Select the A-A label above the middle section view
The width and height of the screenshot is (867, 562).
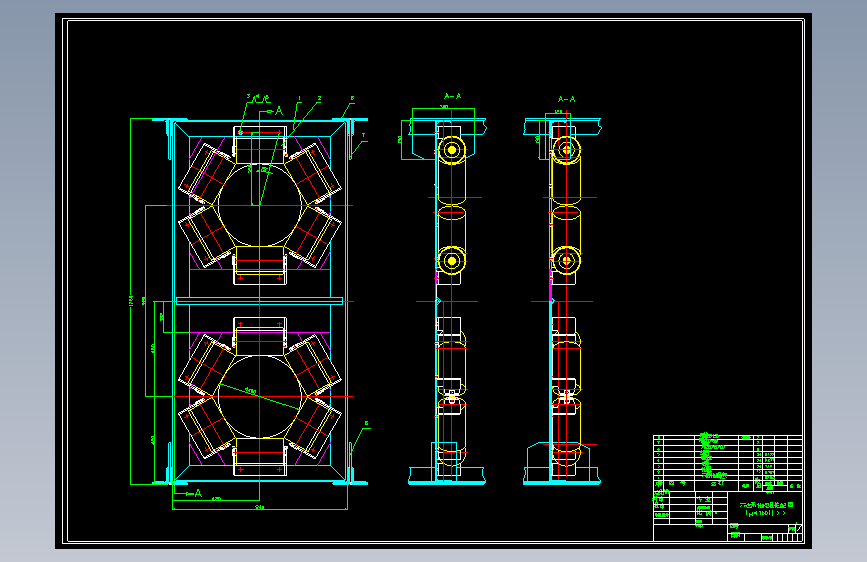(x=452, y=96)
